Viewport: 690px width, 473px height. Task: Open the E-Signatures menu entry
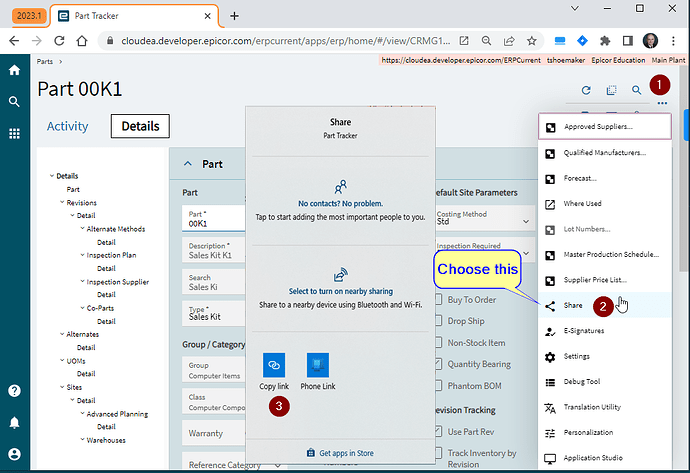click(x=605, y=331)
